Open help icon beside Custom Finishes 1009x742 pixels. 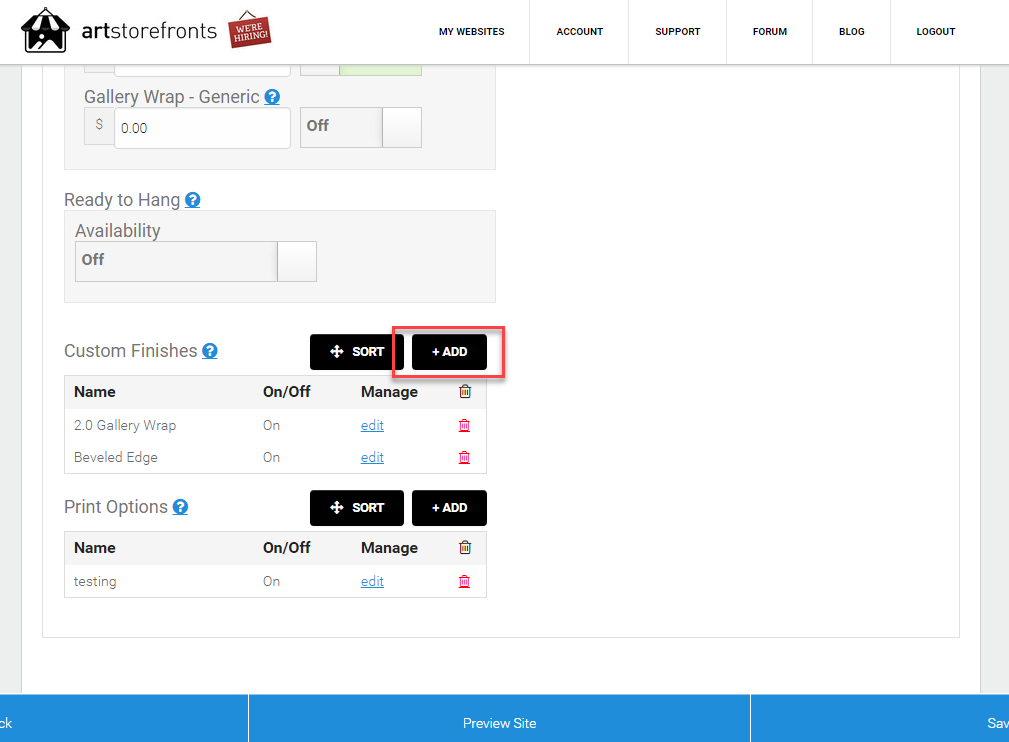(x=210, y=351)
